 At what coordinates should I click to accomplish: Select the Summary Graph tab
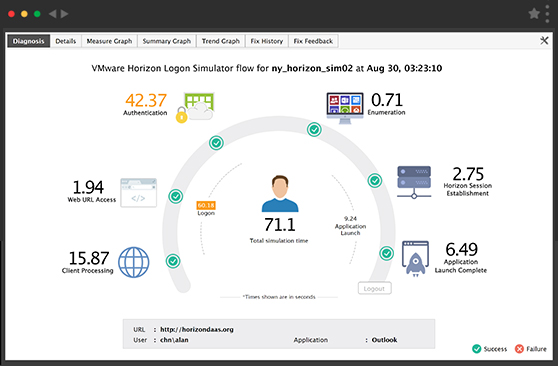tap(167, 41)
